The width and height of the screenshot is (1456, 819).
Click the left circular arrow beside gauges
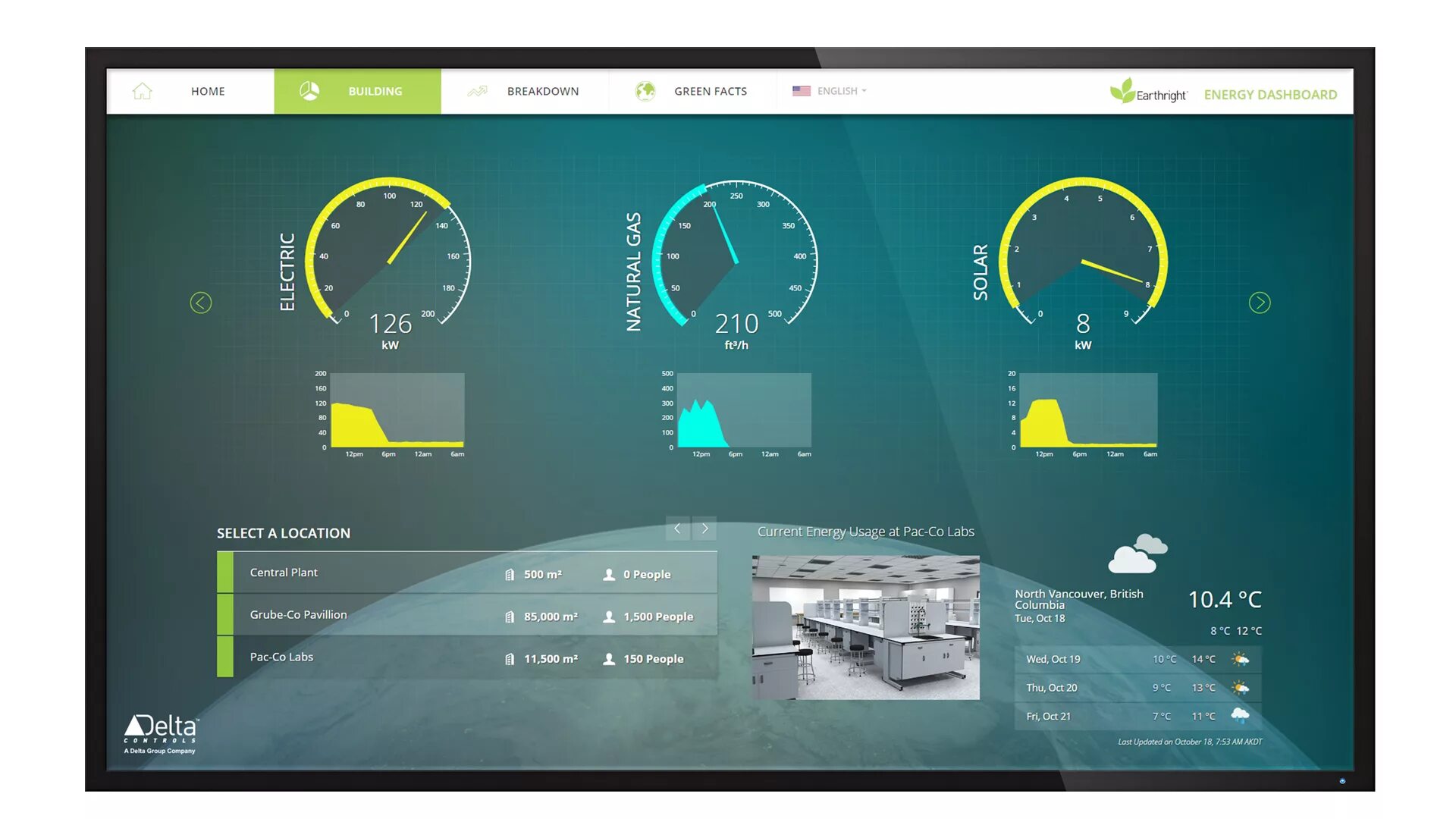tap(201, 303)
